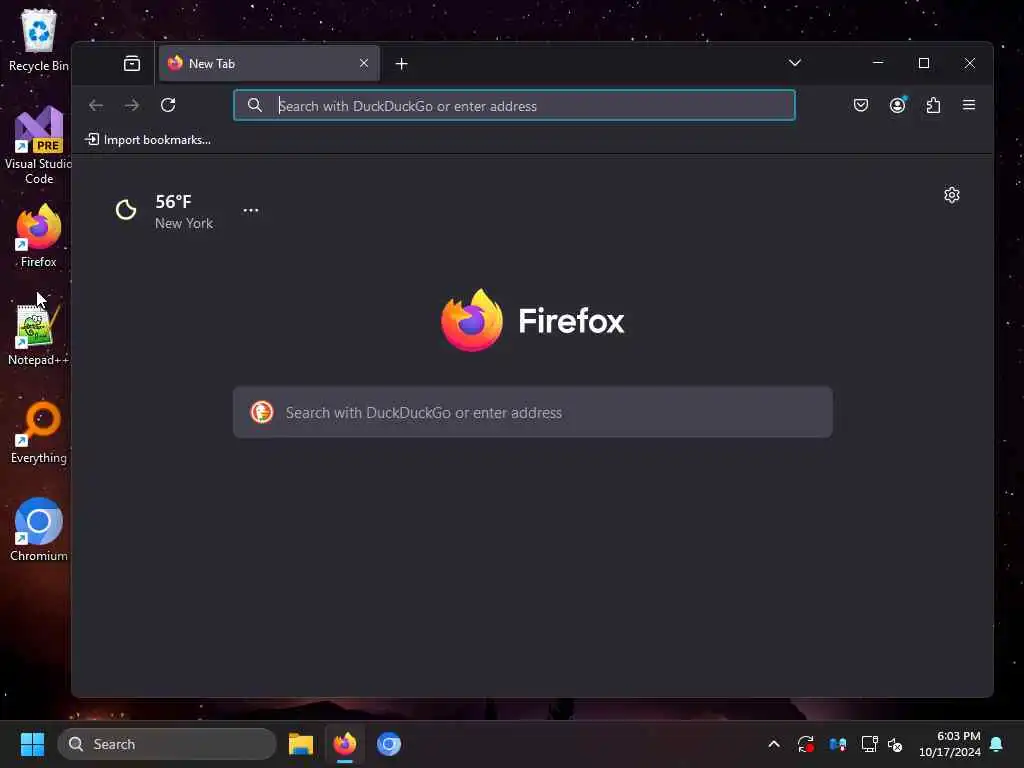Select Visual Studio Code desktop shortcut
1024x768 pixels.
(39, 145)
